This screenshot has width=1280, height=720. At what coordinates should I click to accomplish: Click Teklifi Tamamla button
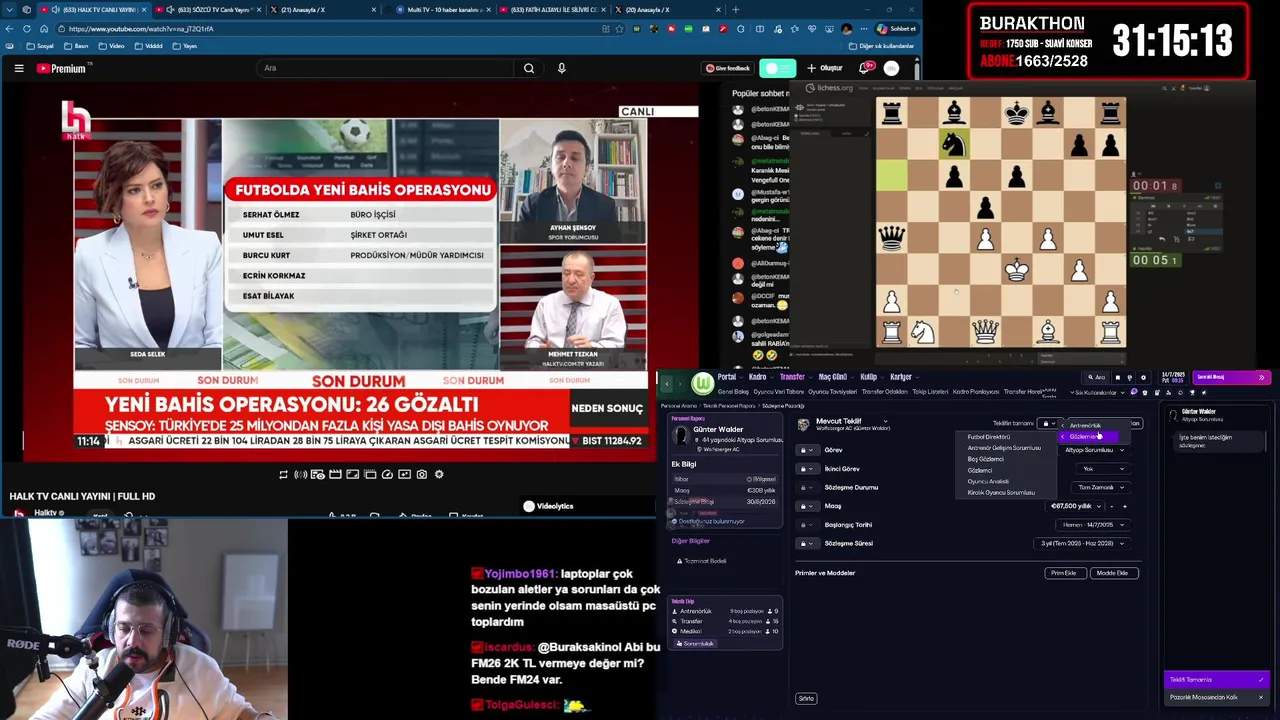(1217, 680)
